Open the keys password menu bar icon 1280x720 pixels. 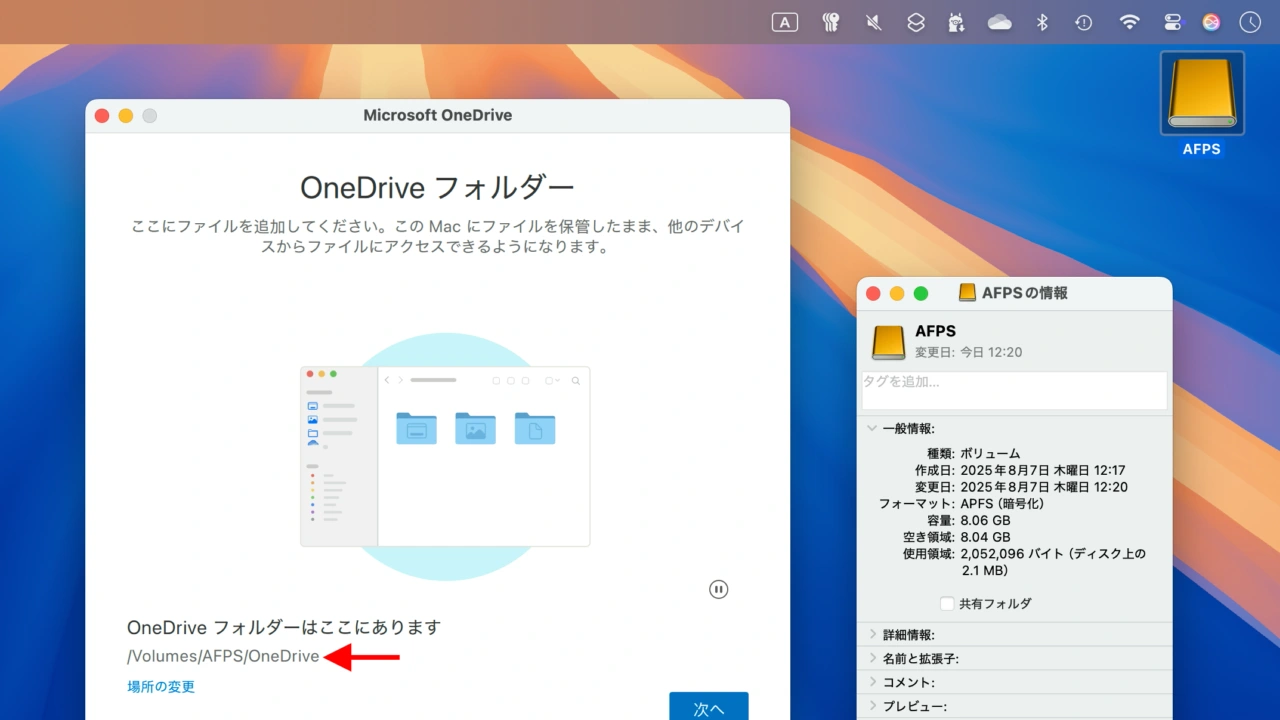pyautogui.click(x=830, y=22)
